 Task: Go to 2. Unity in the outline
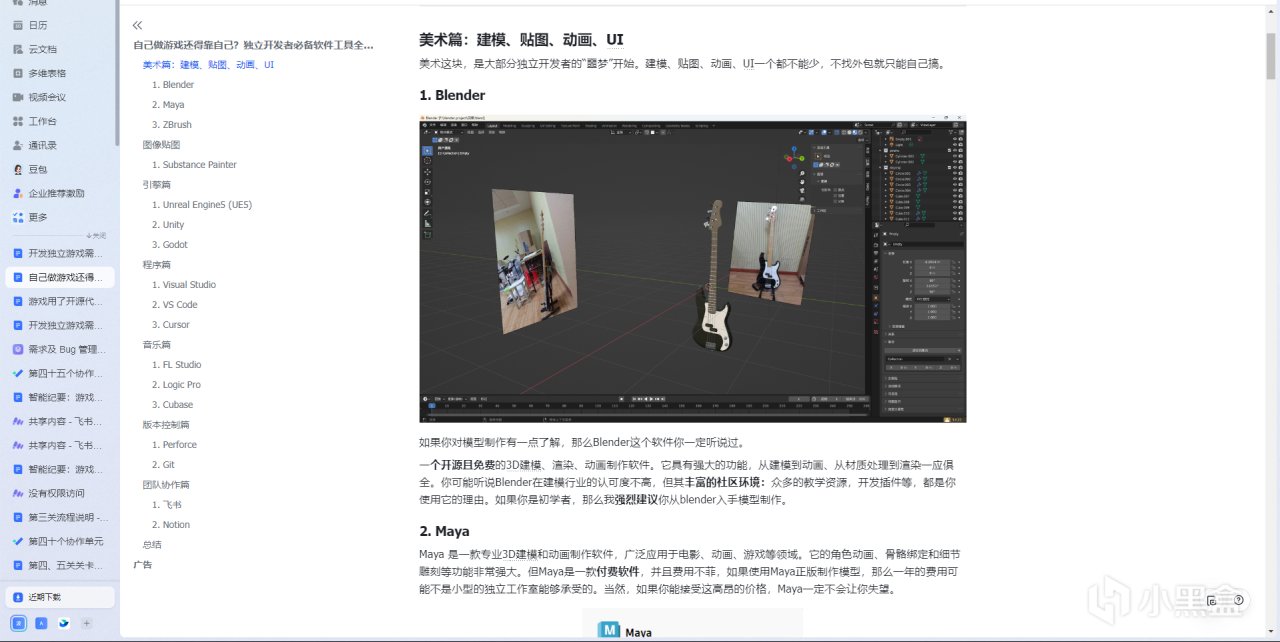(168, 225)
